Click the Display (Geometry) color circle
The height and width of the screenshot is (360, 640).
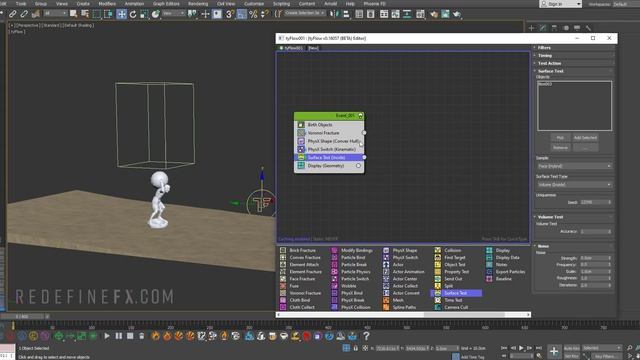coord(358,166)
